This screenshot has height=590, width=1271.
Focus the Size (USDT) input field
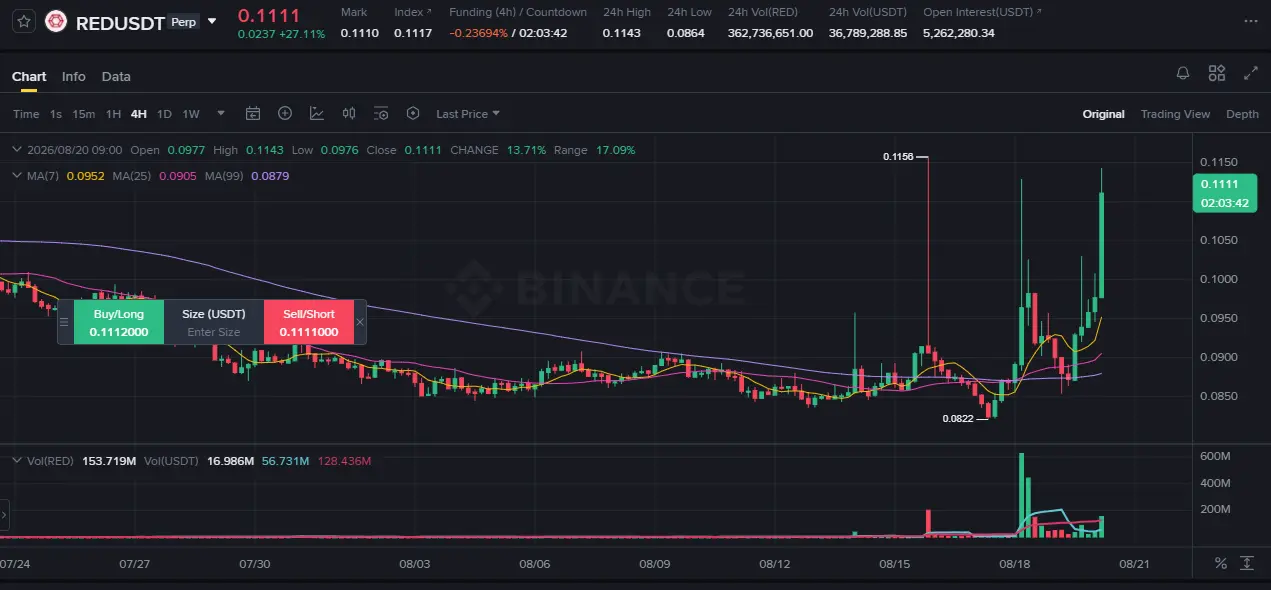click(x=214, y=332)
